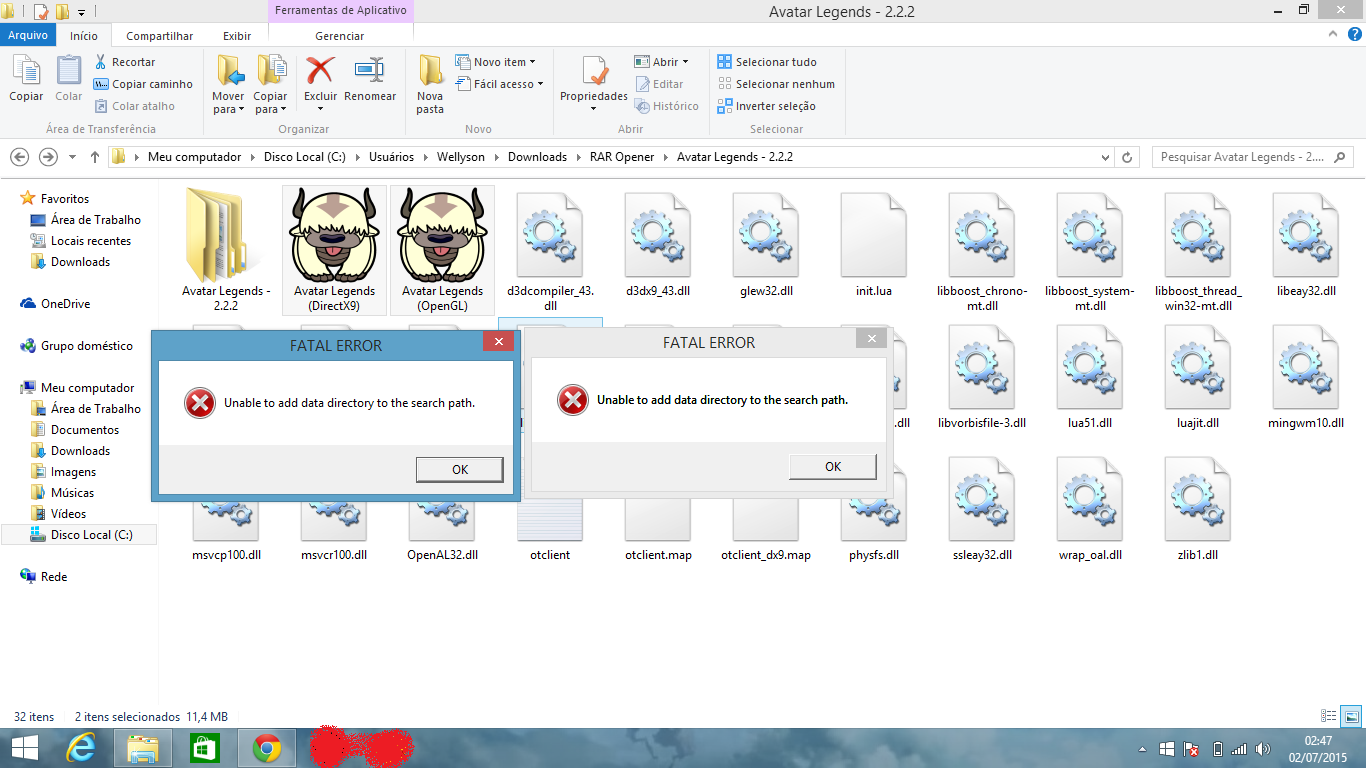Open the Novo item dropdown

pyautogui.click(x=495, y=62)
